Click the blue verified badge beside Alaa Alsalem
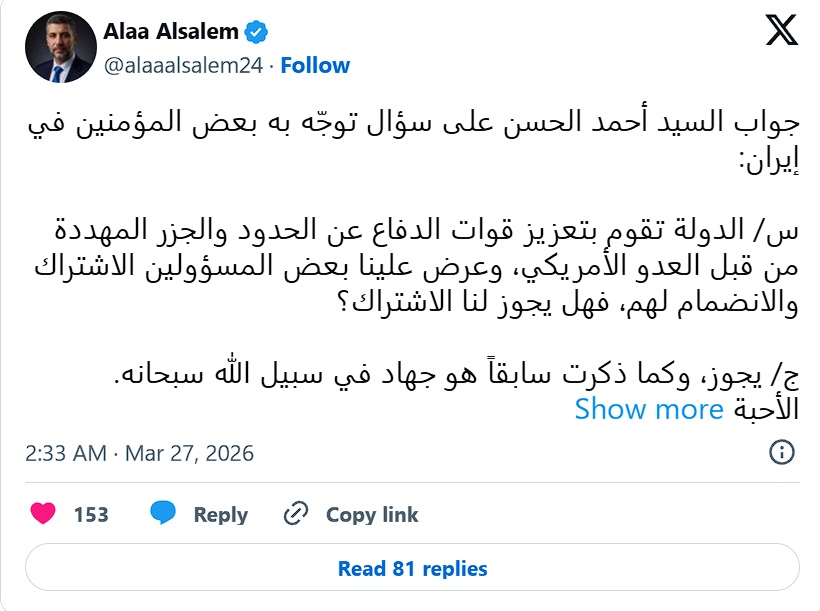 [257, 29]
